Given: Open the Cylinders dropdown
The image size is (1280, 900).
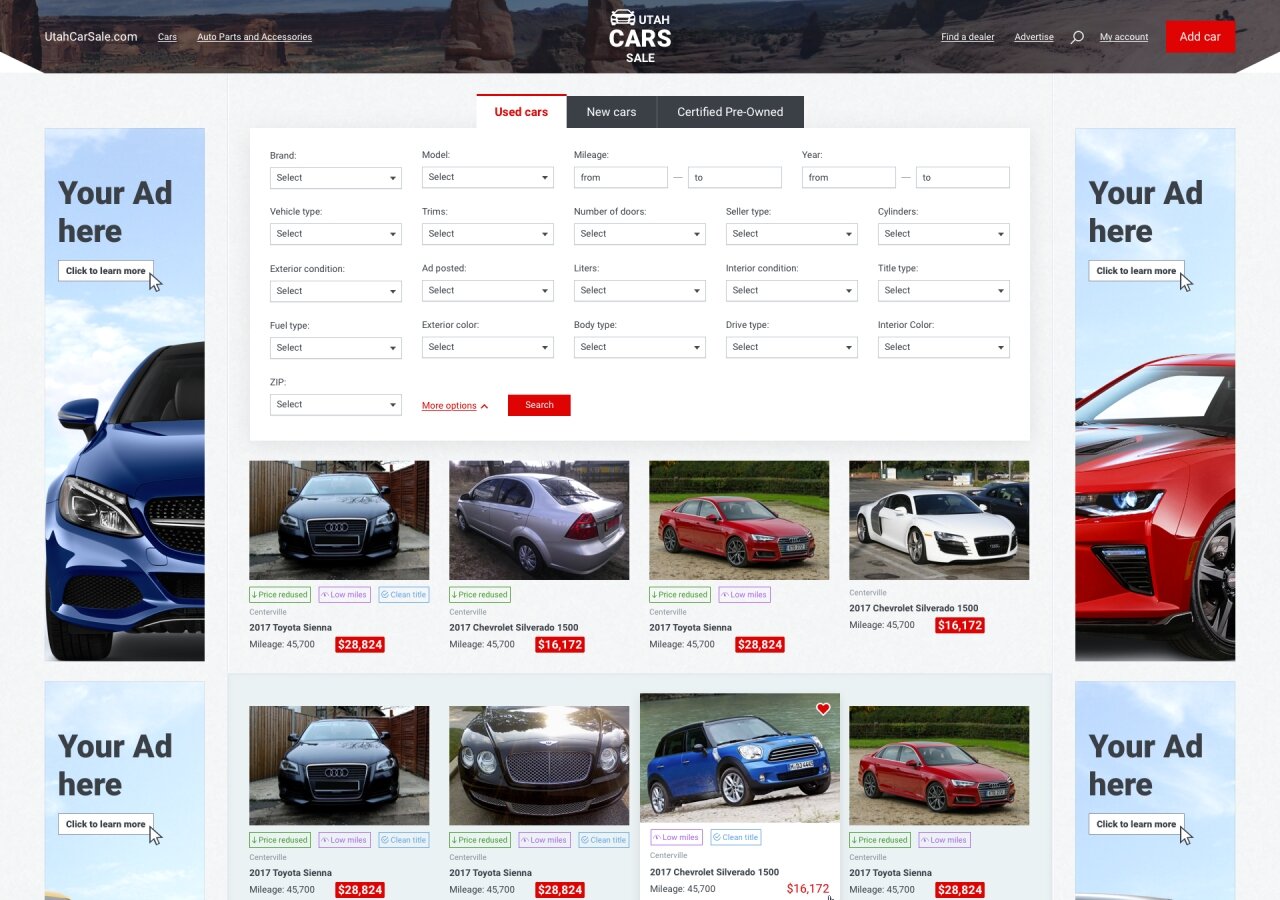Looking at the screenshot, I should [x=944, y=234].
